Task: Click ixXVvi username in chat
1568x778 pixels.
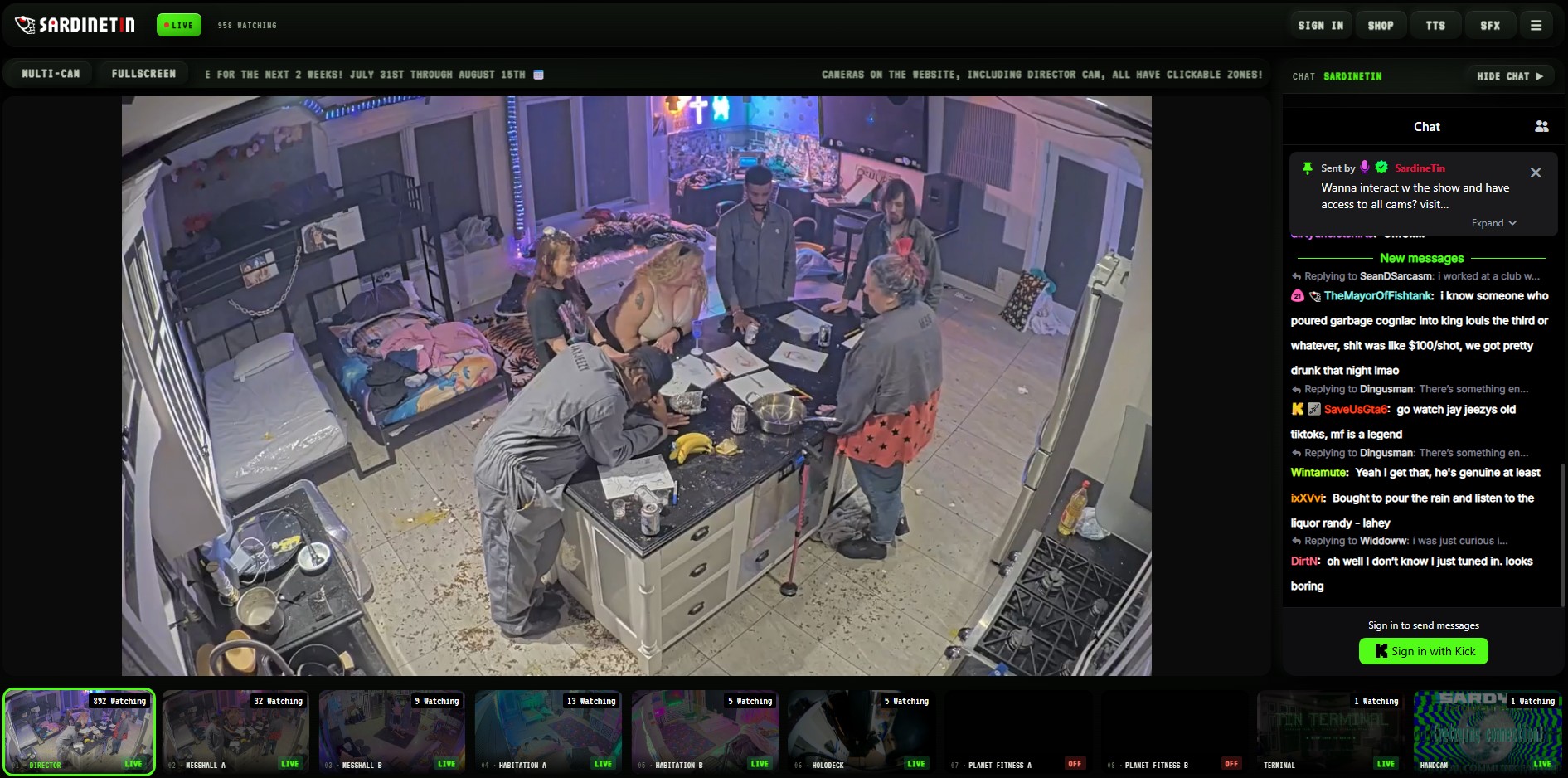Action: tap(1308, 498)
